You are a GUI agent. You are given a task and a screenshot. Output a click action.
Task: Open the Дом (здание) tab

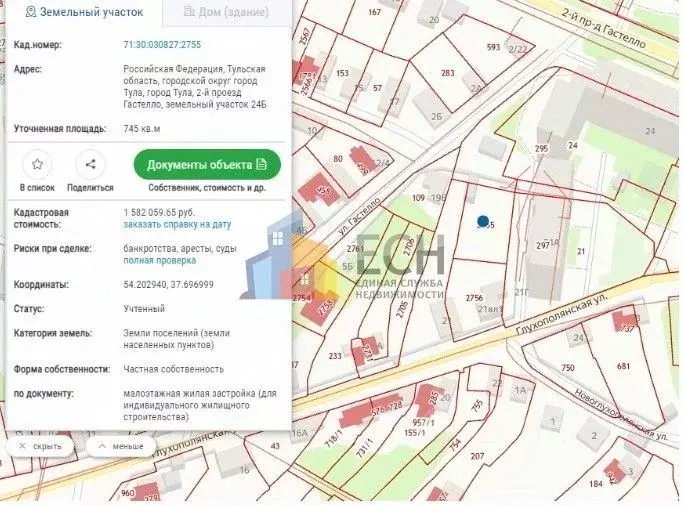point(226,12)
